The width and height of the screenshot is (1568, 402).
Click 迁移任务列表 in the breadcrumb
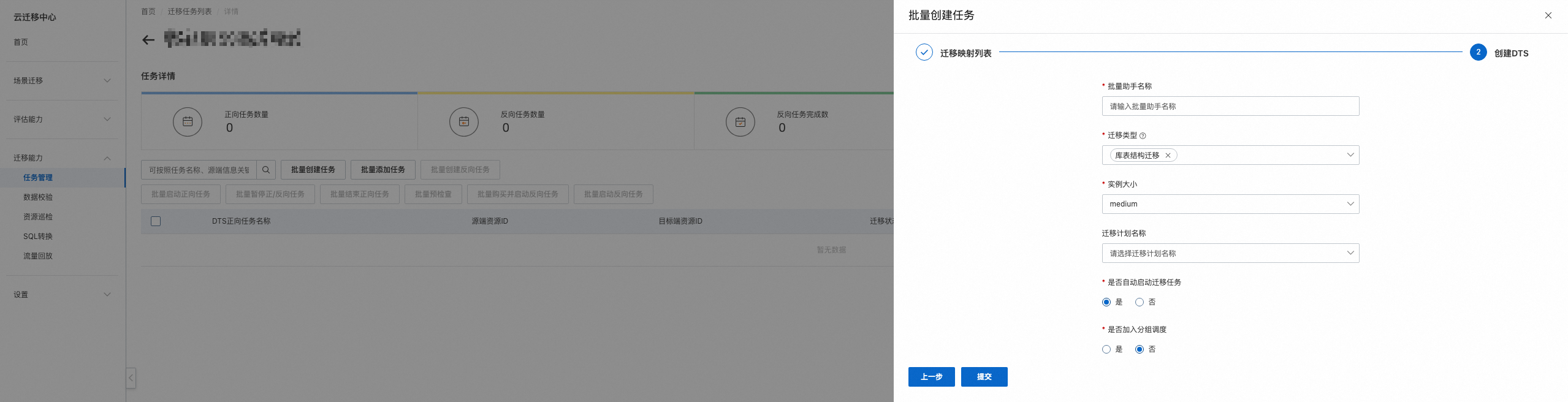coord(190,12)
